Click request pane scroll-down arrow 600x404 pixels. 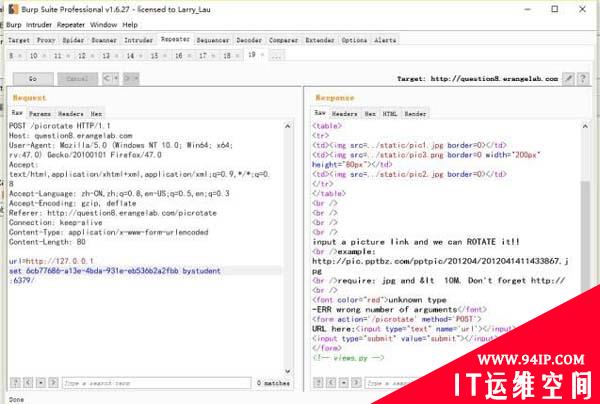tap(288, 371)
